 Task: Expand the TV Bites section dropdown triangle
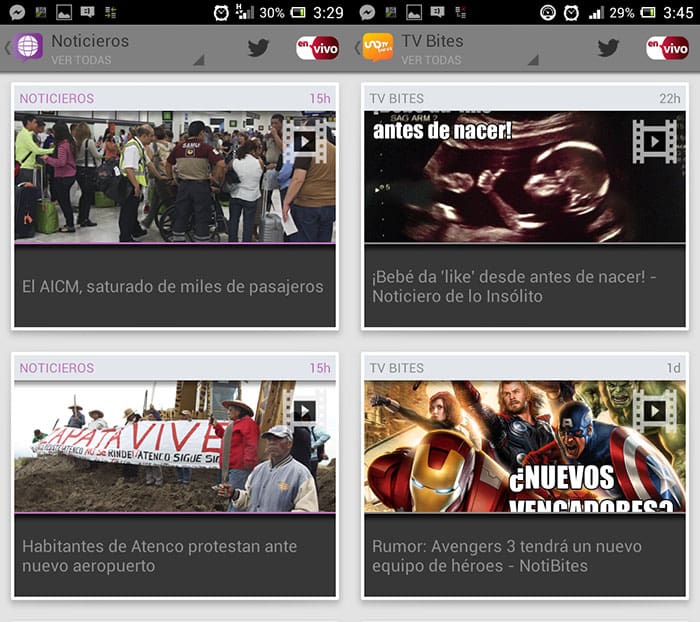(x=533, y=60)
